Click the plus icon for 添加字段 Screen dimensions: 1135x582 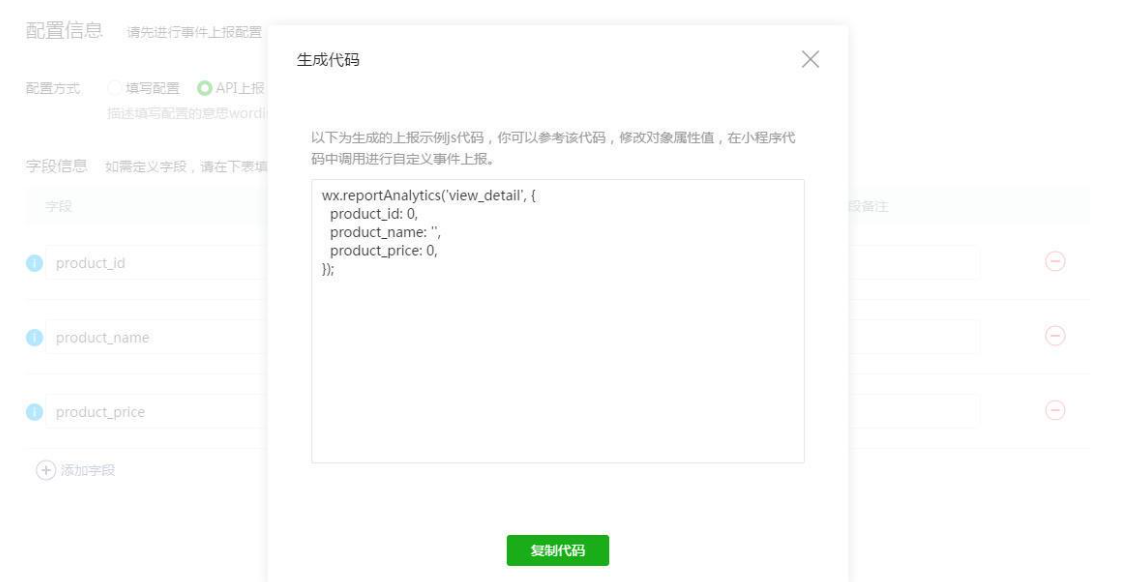46,471
